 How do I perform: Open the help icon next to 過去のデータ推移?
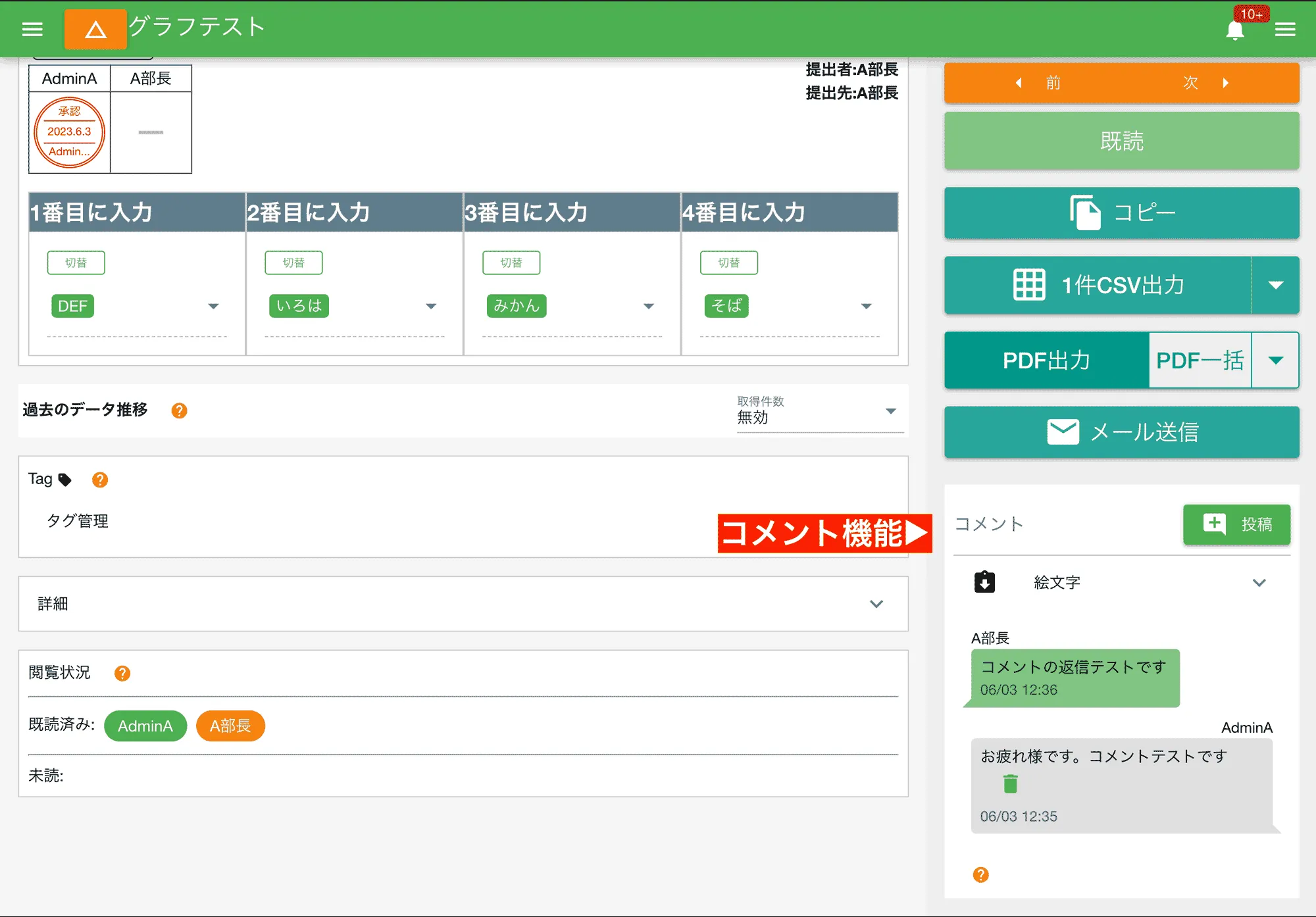179,410
